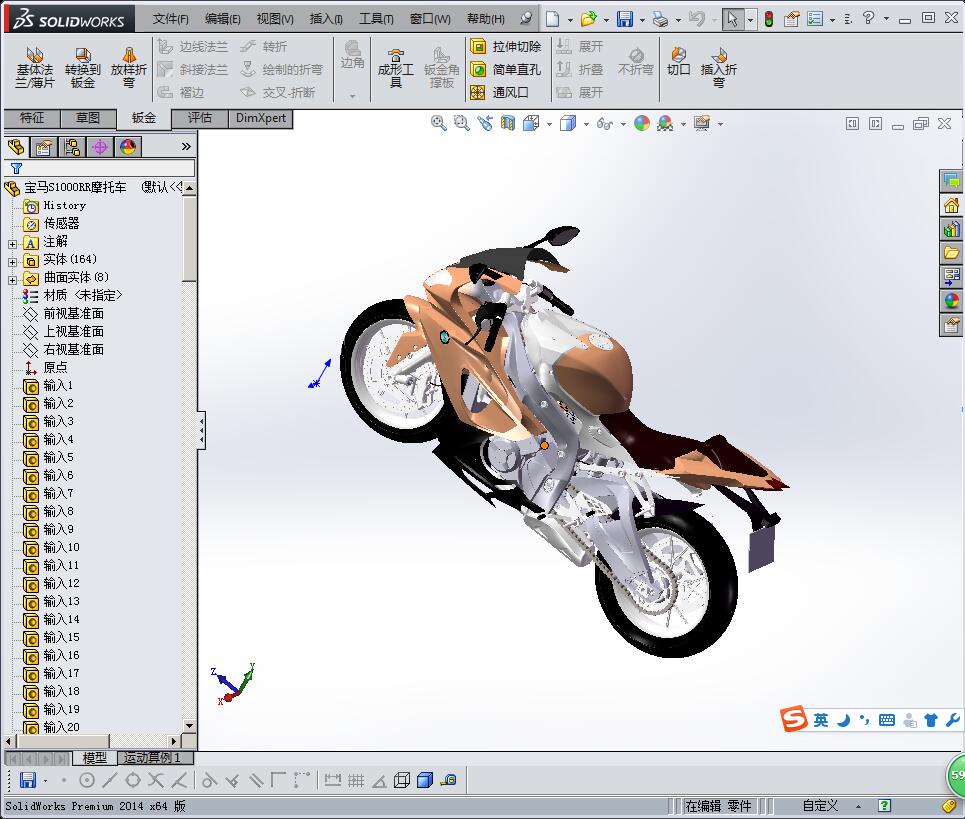This screenshot has width=965, height=819.
Task: Open the ConfigurationManager tab icon
Action: pos(72,147)
